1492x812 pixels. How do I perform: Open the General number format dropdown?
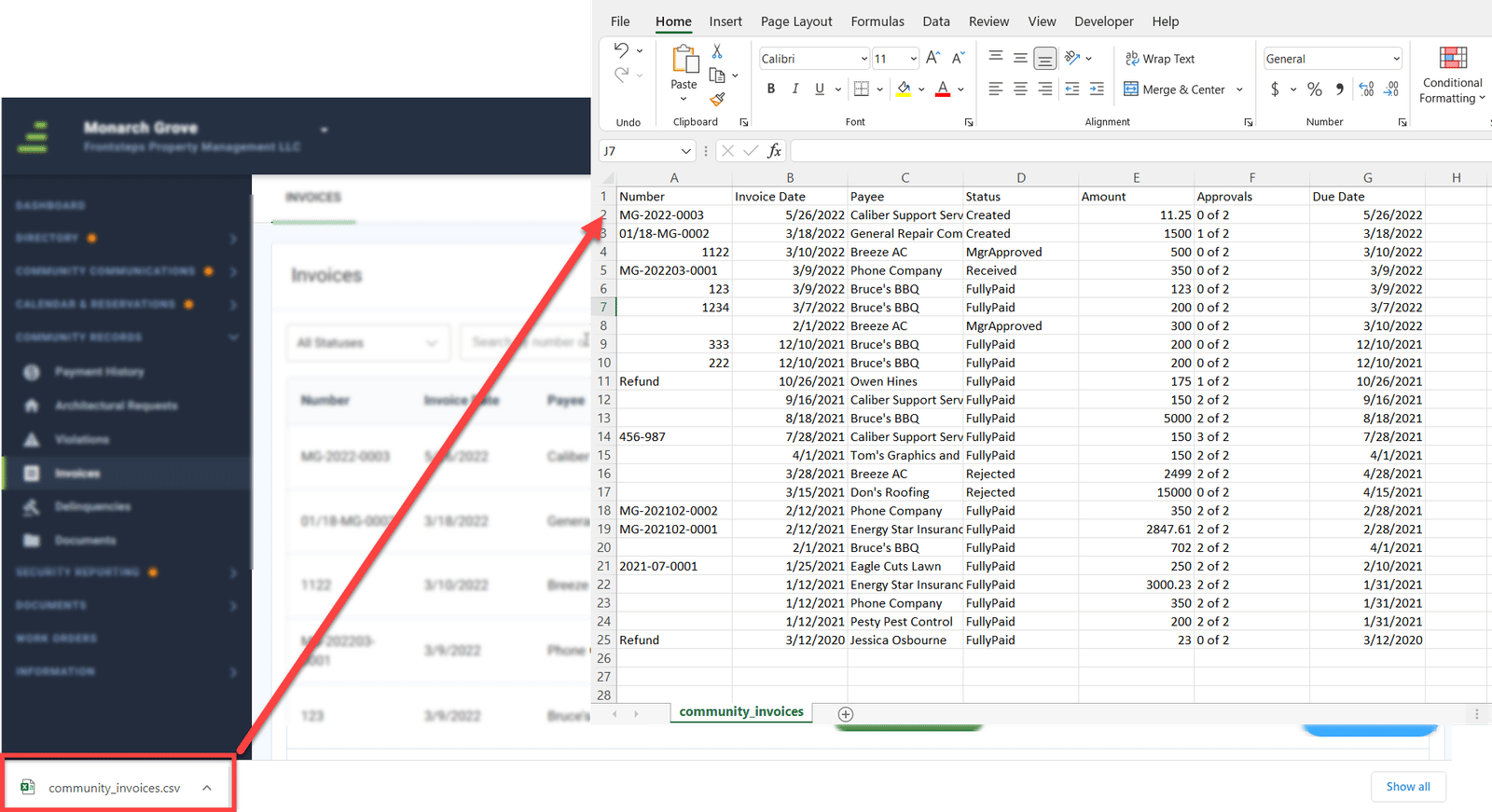(x=1396, y=59)
